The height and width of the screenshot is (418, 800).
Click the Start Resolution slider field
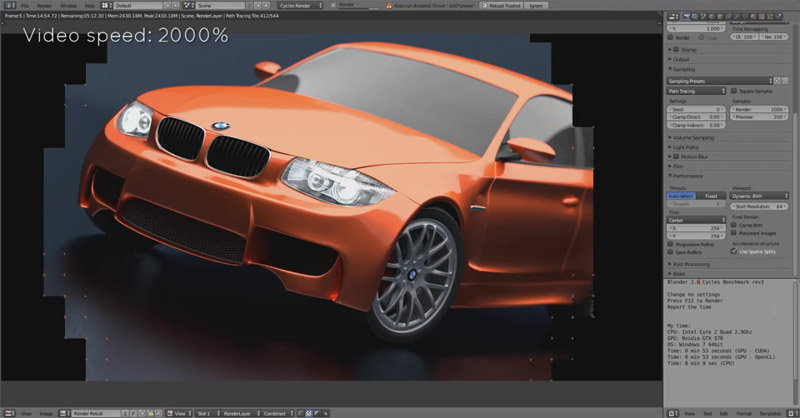tap(759, 206)
